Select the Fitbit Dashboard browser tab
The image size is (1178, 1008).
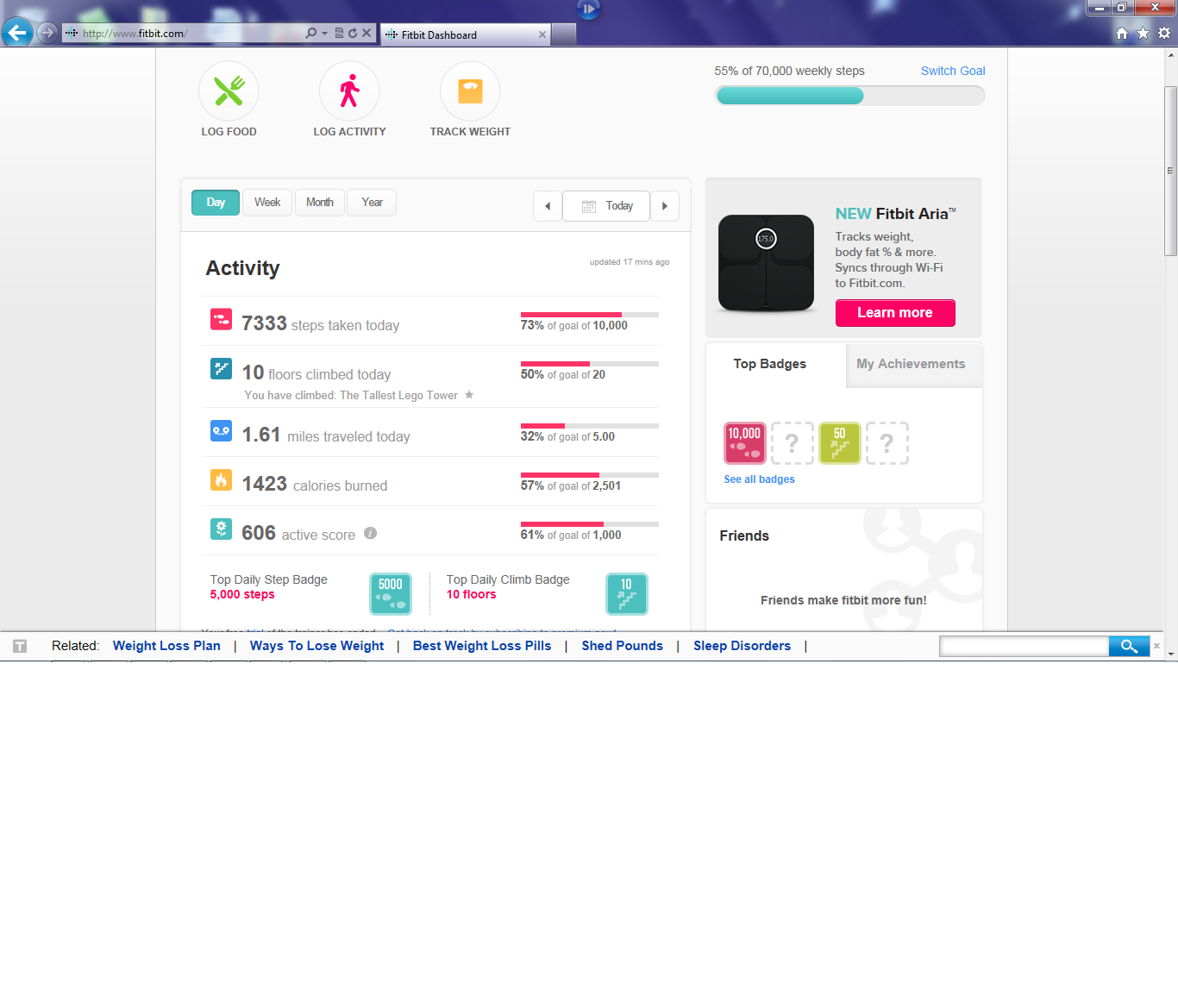pyautogui.click(x=466, y=34)
